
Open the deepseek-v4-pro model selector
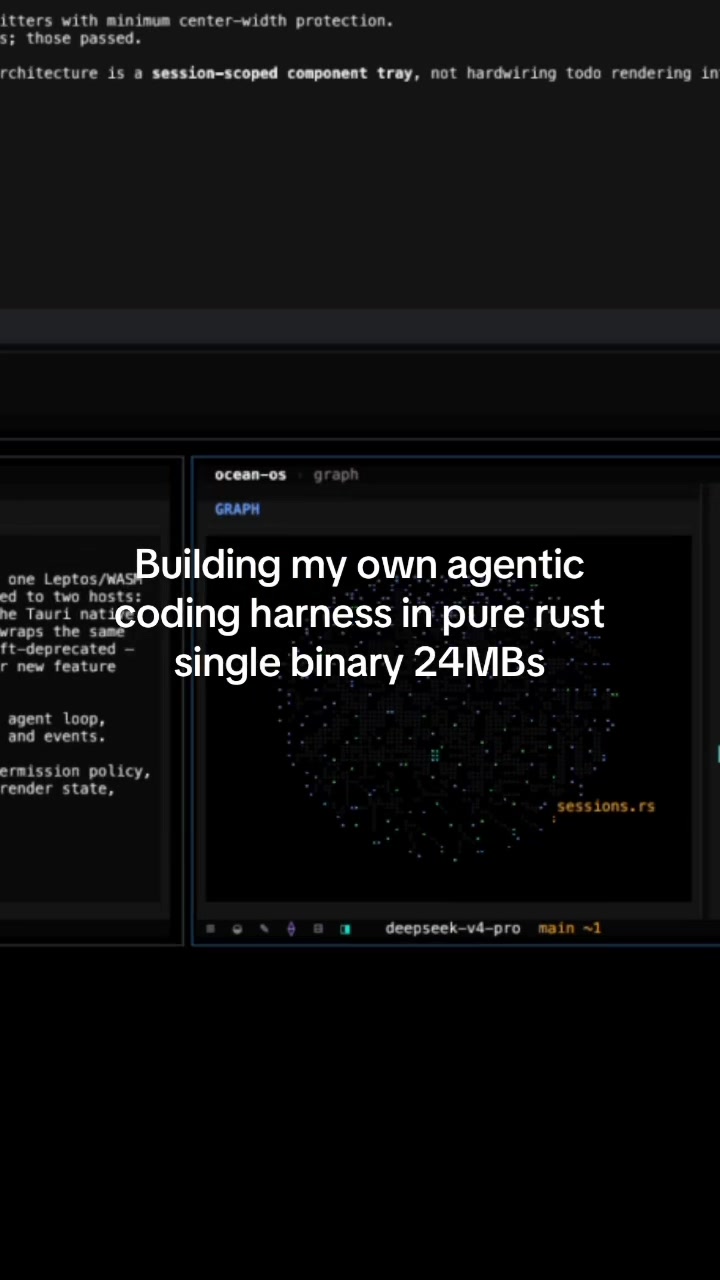[x=453, y=928]
